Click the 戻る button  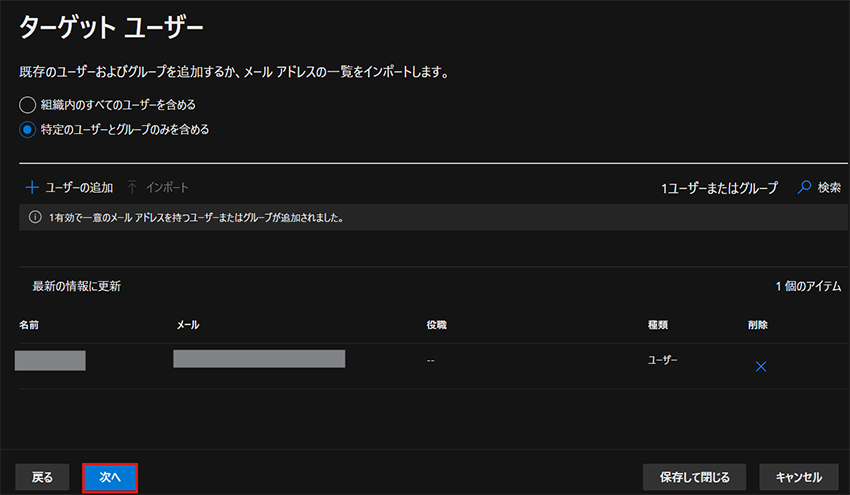(42, 477)
